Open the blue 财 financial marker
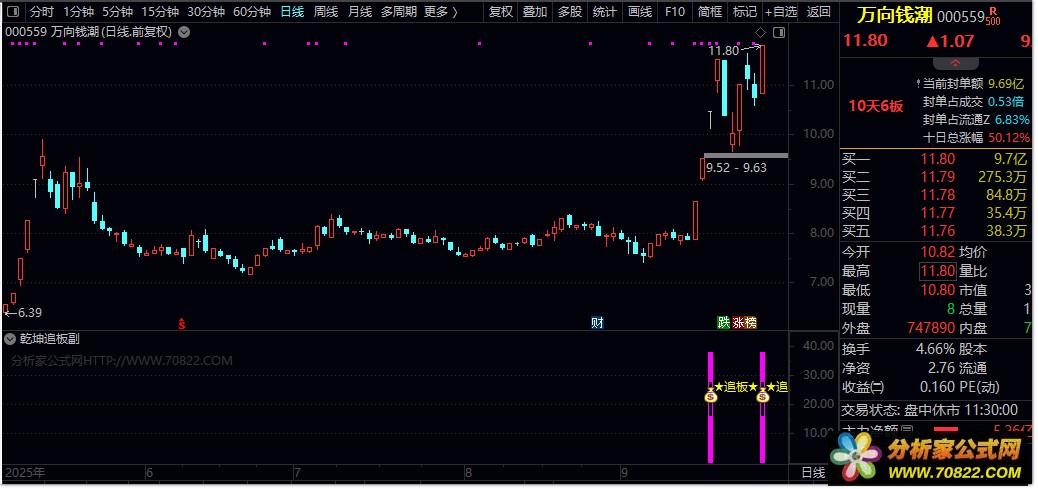The height and width of the screenshot is (489, 1038). 597,323
